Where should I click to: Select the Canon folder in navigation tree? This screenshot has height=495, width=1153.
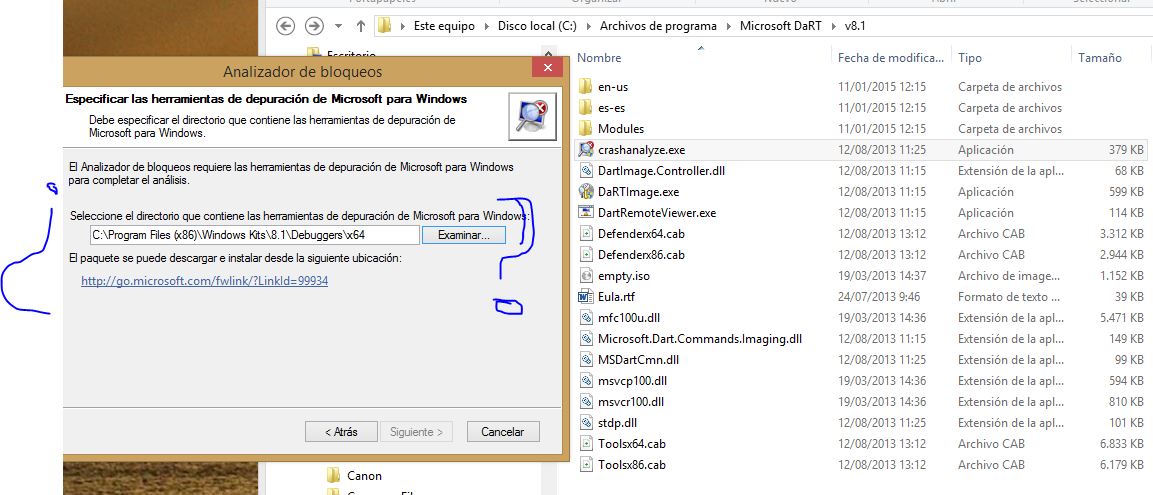364,476
